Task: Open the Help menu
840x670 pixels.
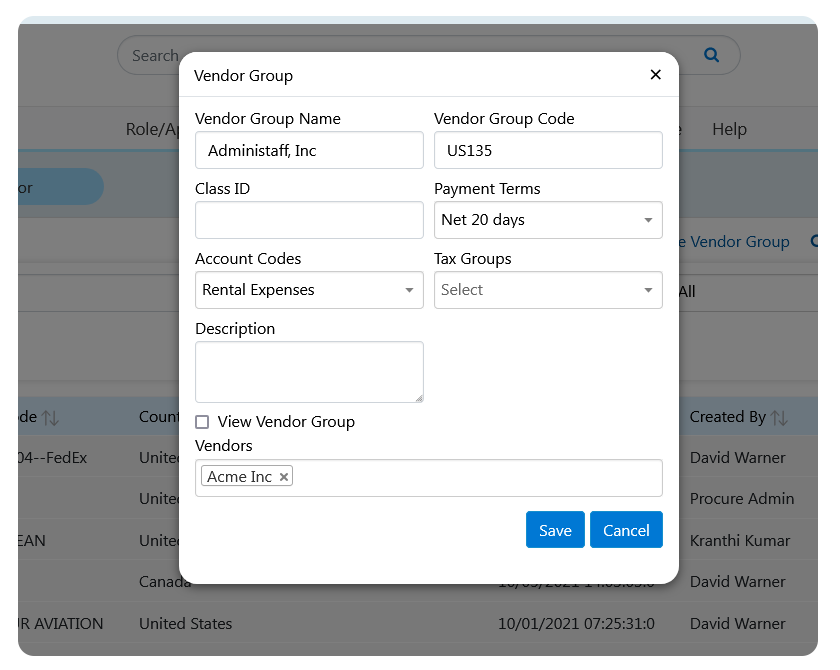Action: coord(729,129)
